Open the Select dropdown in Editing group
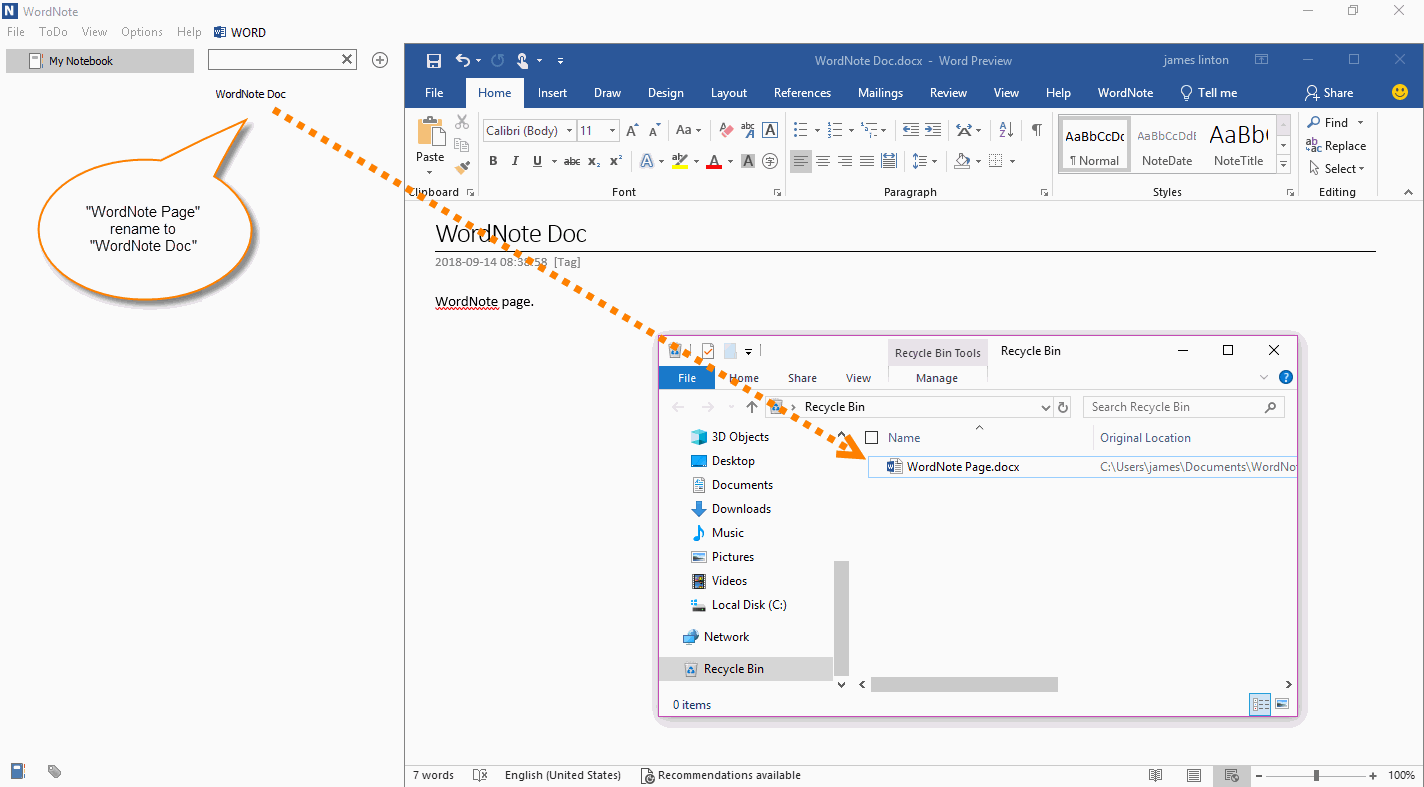 click(x=1336, y=169)
